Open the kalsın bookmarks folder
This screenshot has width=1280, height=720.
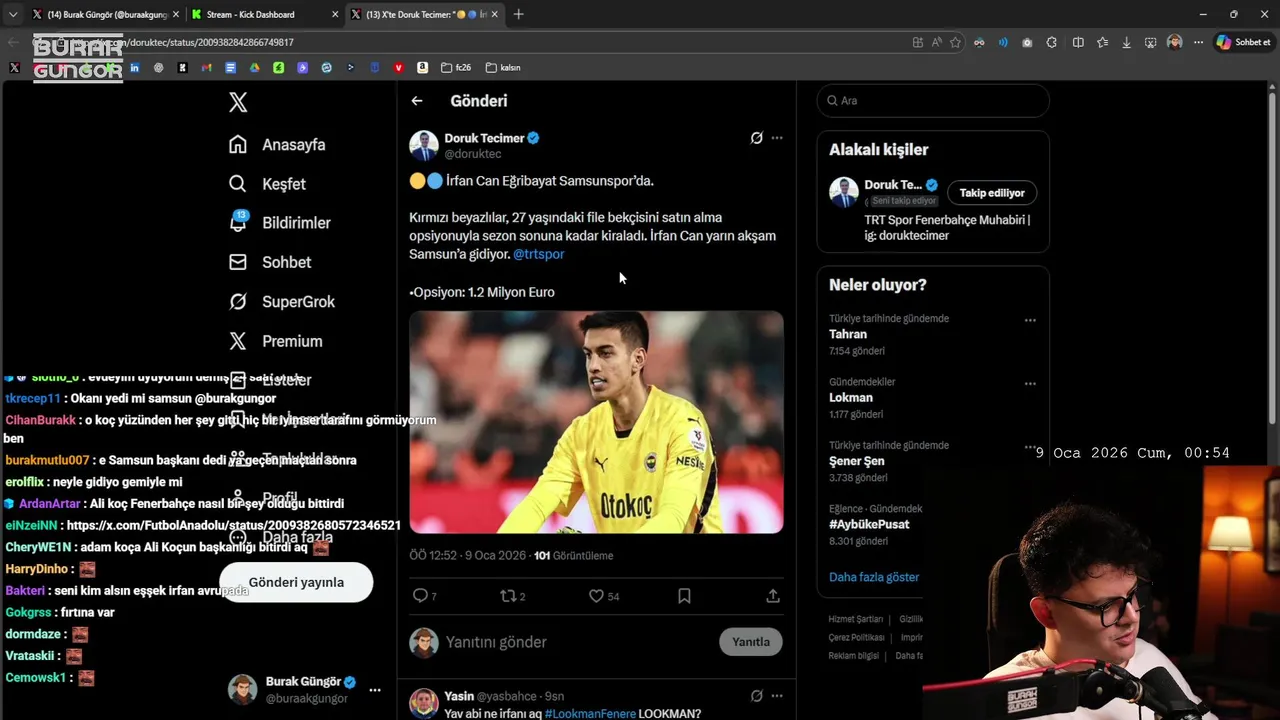pyautogui.click(x=502, y=67)
